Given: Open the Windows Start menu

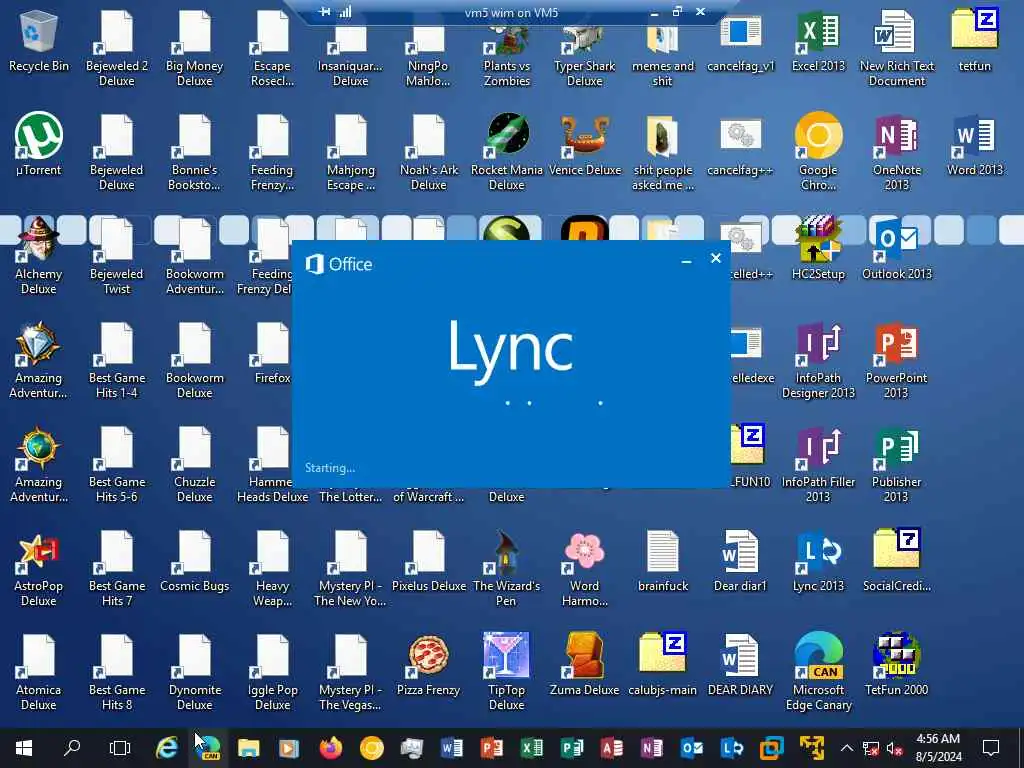Looking at the screenshot, I should click(x=24, y=748).
